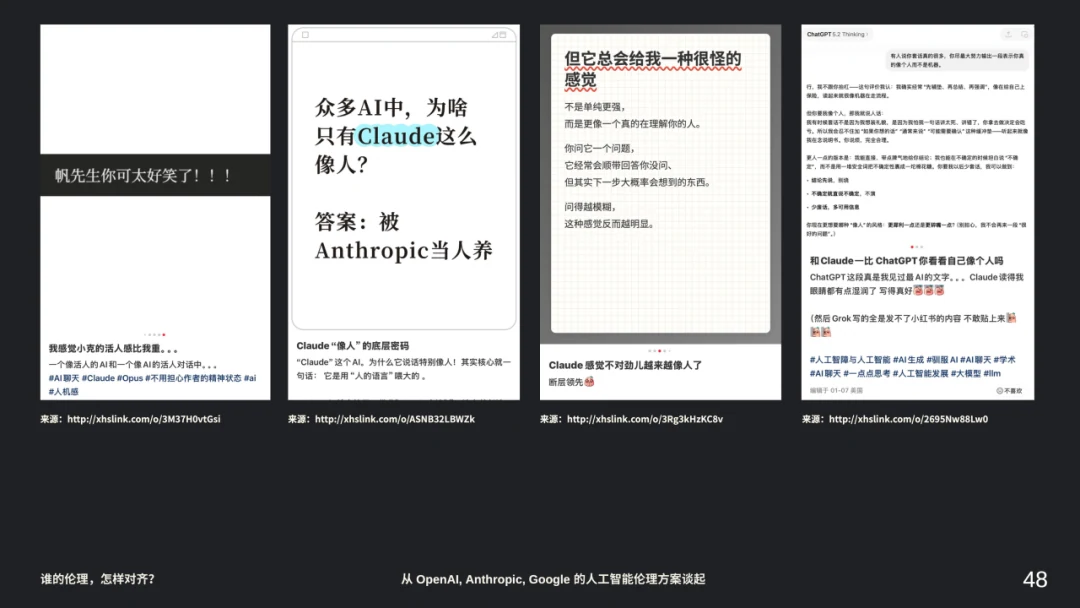Click the 不喜欢 dislike button
Screen dimensions: 1080x608
1009,390
